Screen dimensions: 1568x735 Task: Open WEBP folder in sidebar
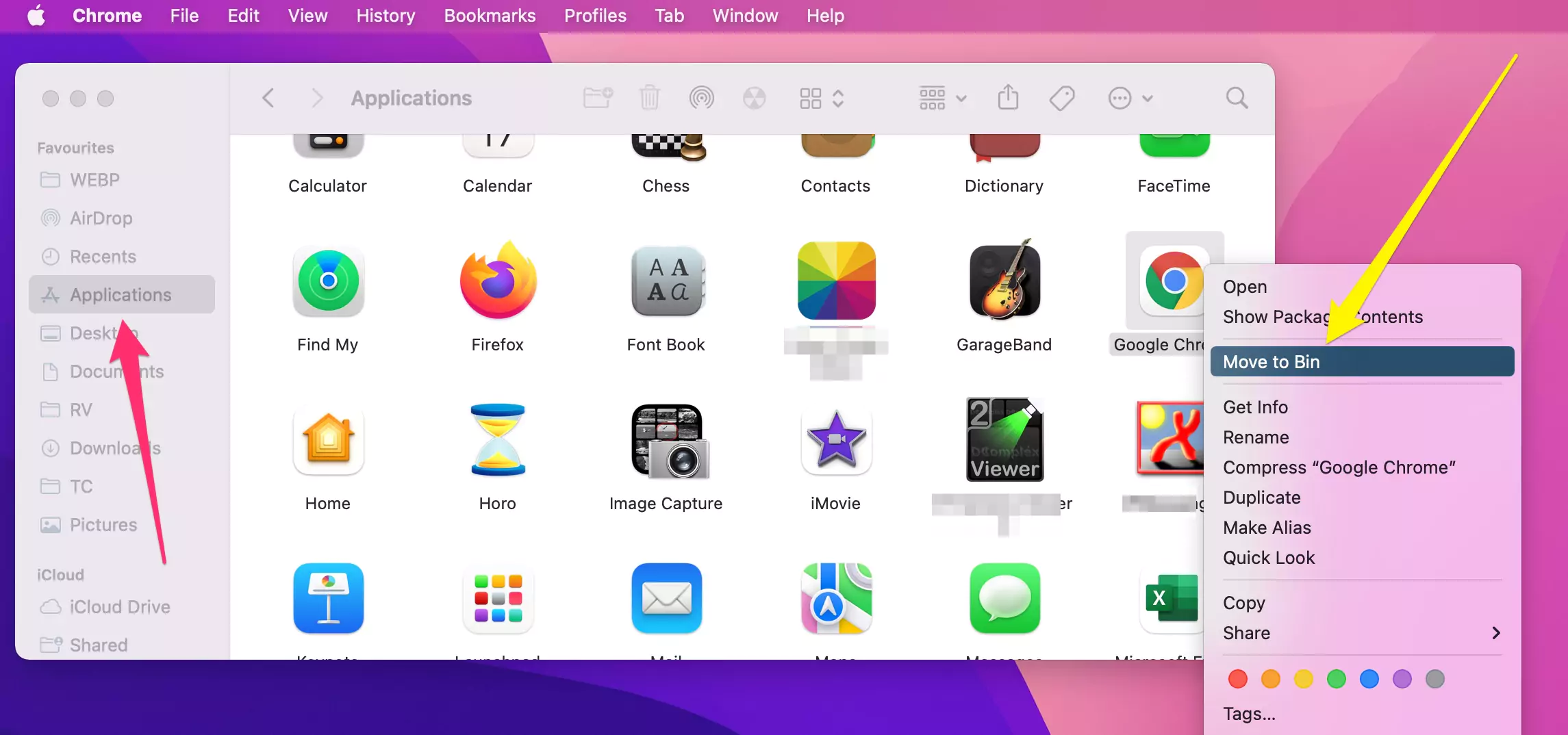(122, 180)
